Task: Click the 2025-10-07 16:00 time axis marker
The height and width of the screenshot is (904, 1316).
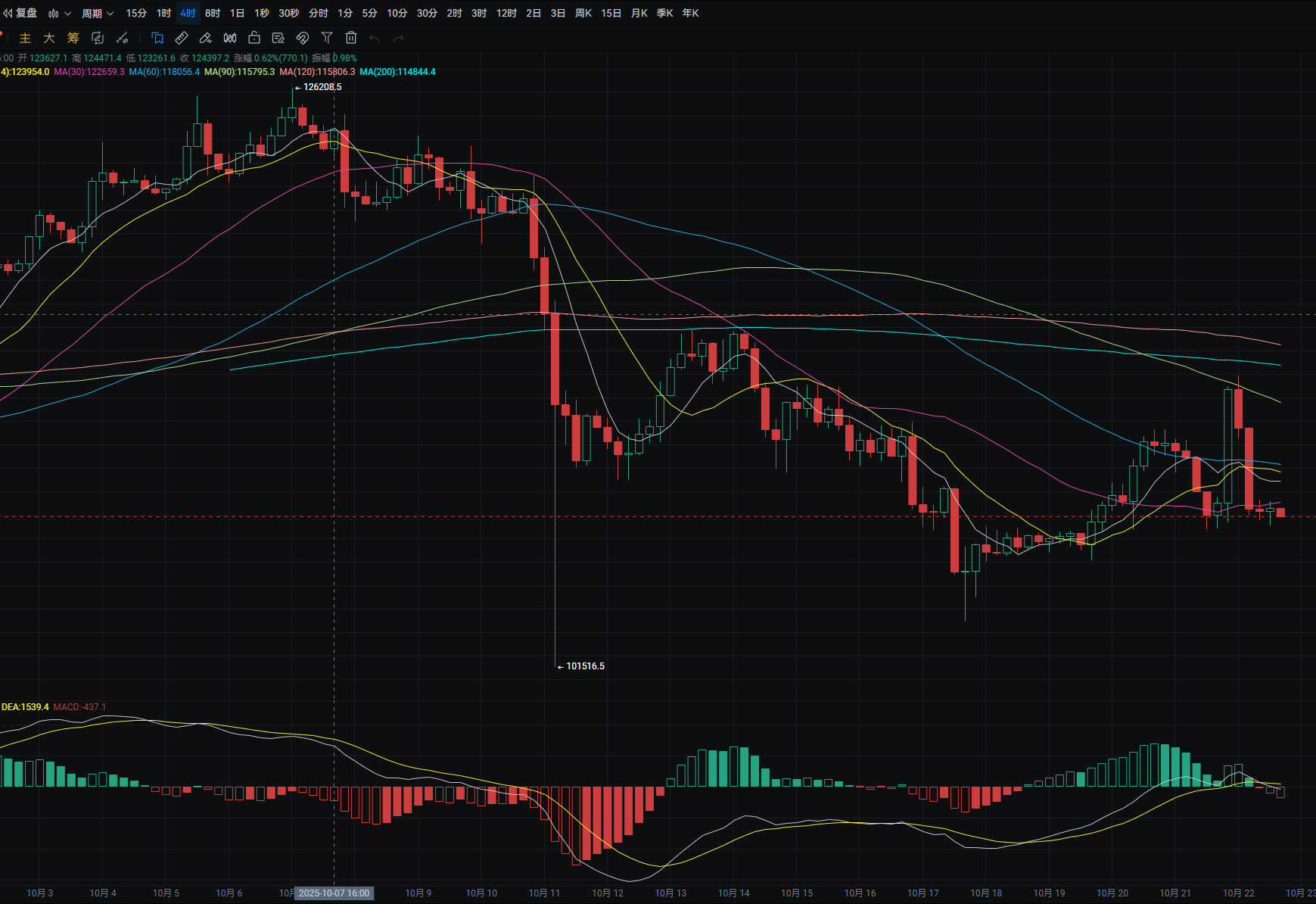Action: [x=334, y=893]
